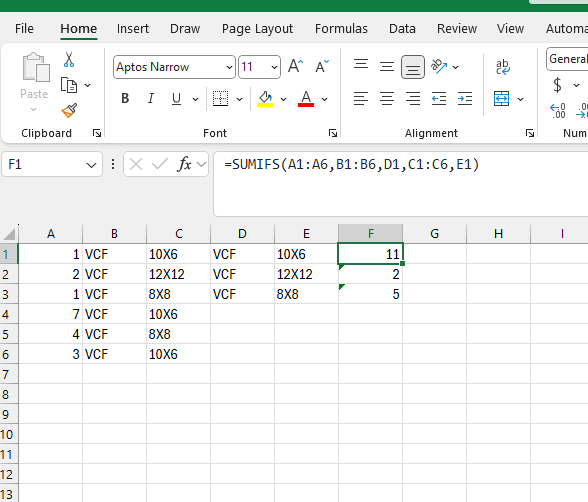Expand the Borders options arrow
Image resolution: width=588 pixels, height=502 pixels.
click(x=239, y=99)
